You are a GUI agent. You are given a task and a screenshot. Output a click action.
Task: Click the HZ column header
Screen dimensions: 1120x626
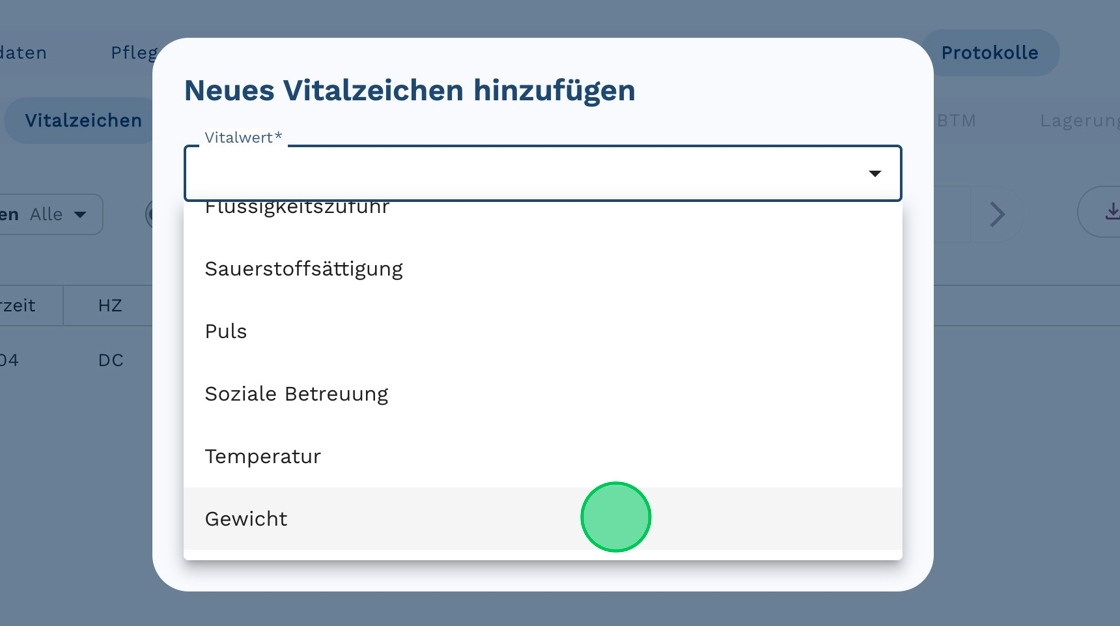(110, 305)
